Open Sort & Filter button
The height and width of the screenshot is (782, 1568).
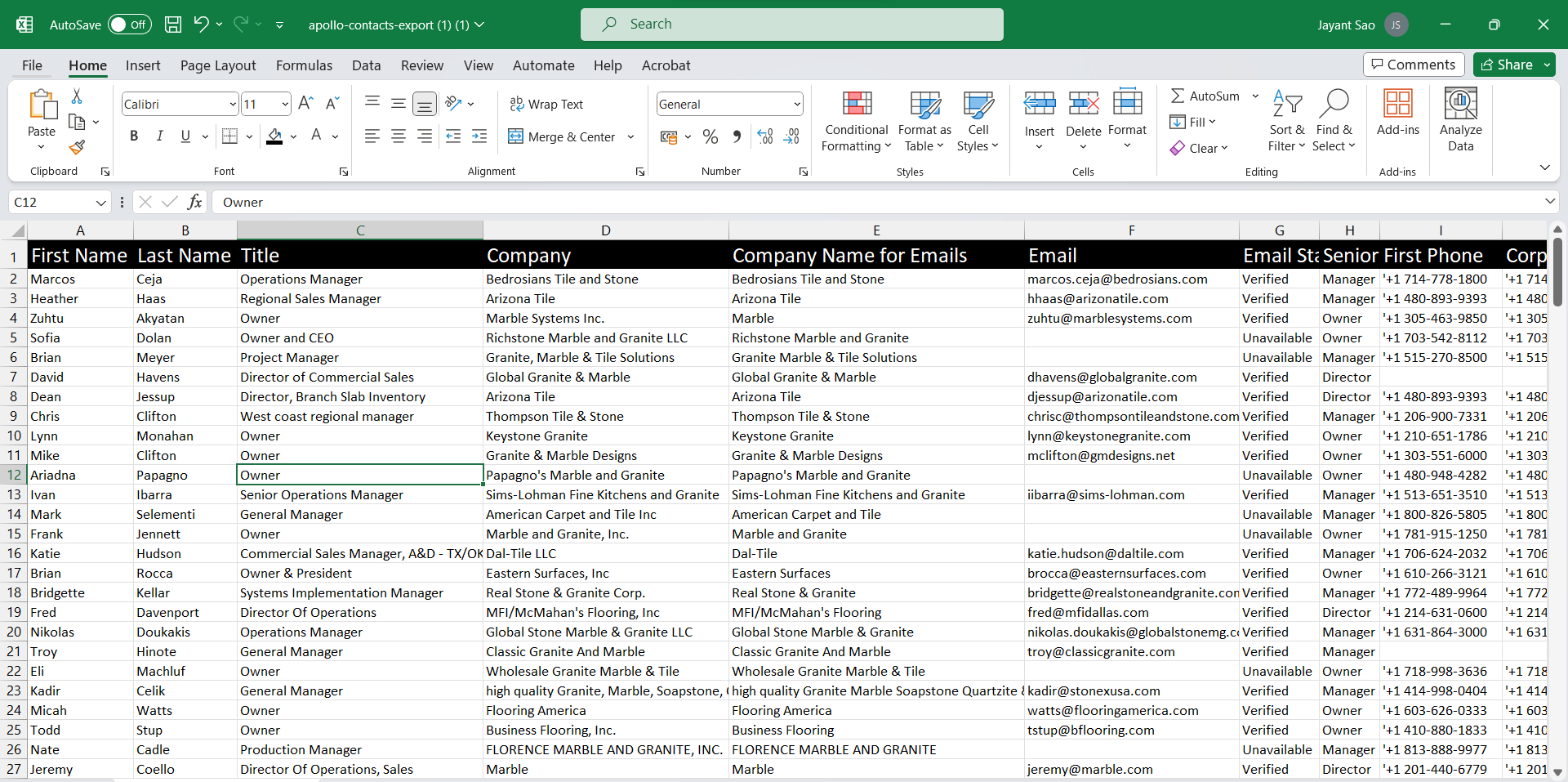pyautogui.click(x=1287, y=120)
